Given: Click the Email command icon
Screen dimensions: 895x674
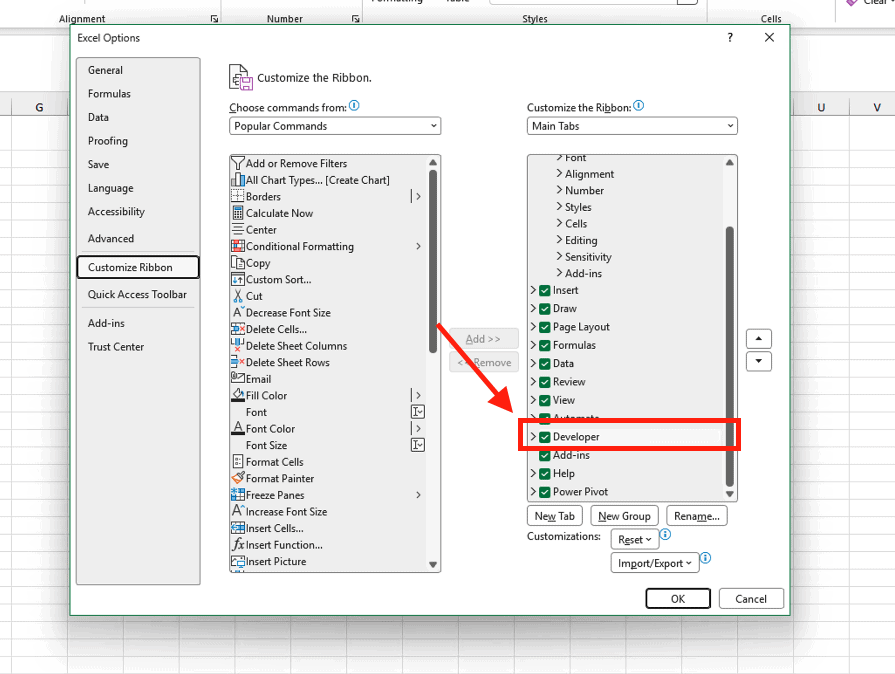Looking at the screenshot, I should 238,378.
